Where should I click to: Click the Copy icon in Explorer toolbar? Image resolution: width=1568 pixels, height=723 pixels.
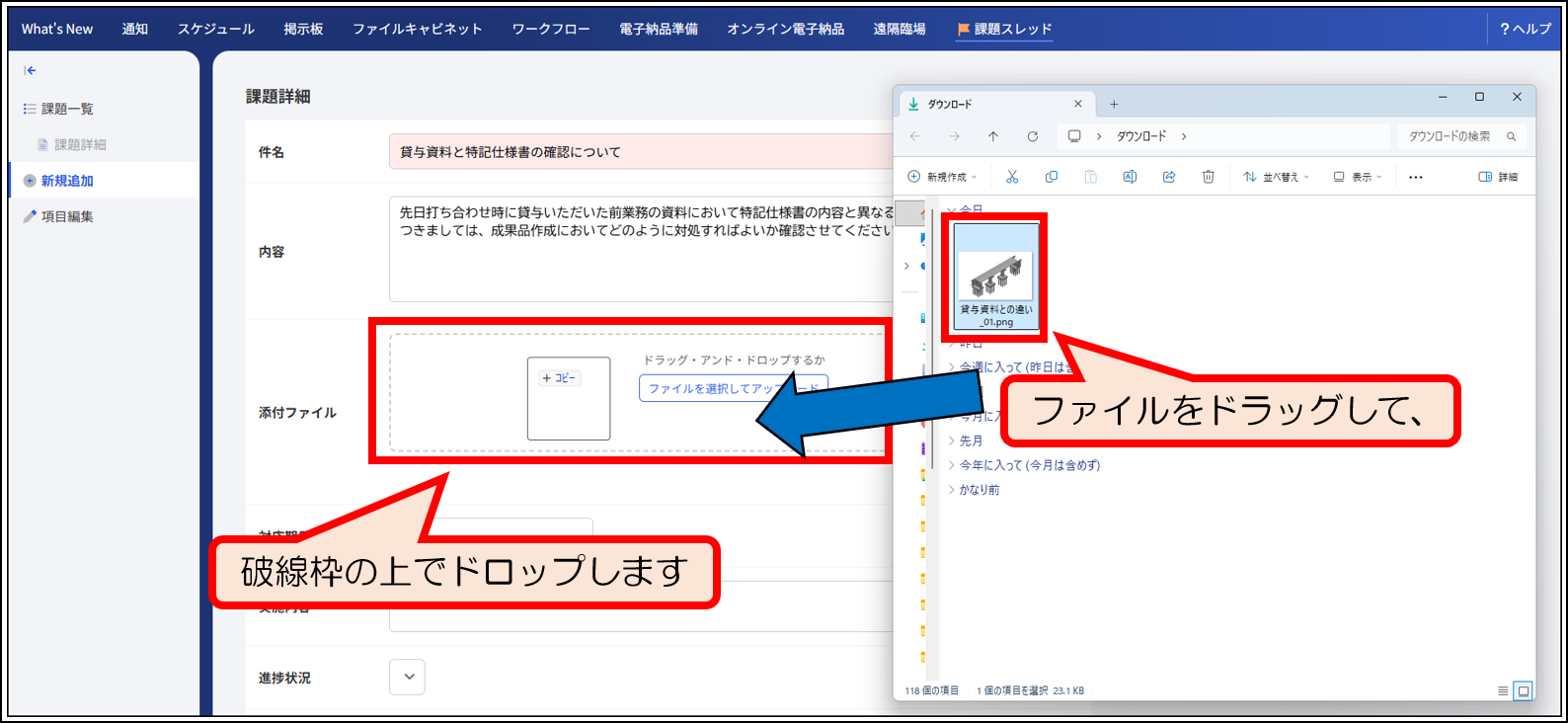coord(1052,177)
